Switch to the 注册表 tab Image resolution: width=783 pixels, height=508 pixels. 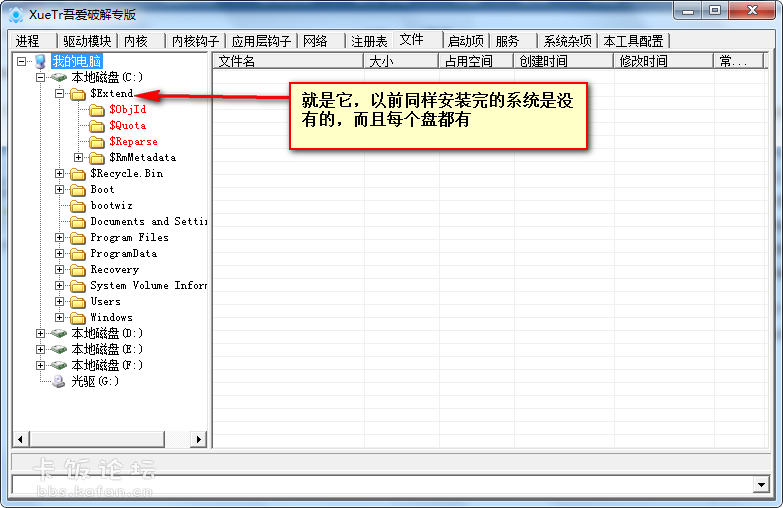(x=369, y=41)
